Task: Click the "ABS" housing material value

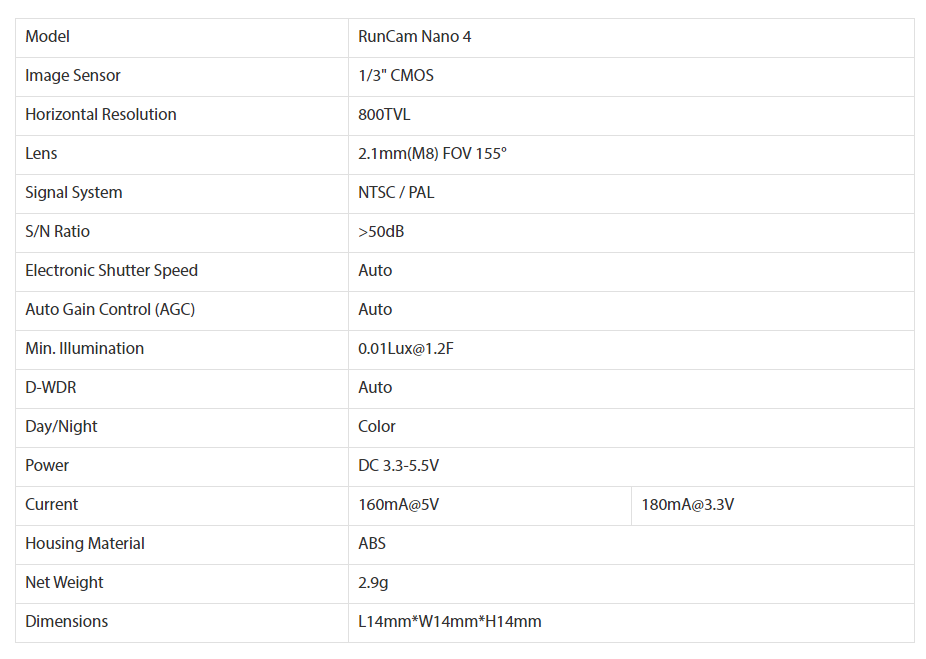Action: click(372, 544)
